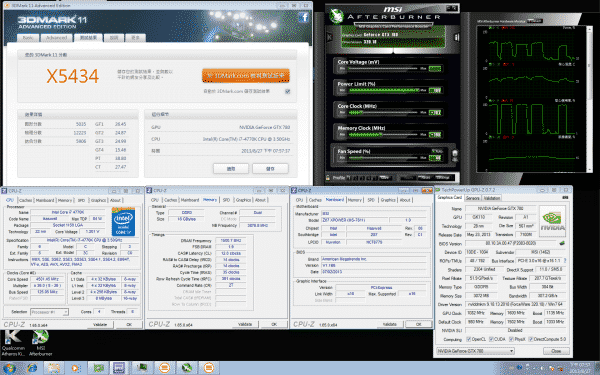The image size is (600, 375).
Task: Open the Qualcomm Atheros Killer desktop icon
Action: (13, 342)
